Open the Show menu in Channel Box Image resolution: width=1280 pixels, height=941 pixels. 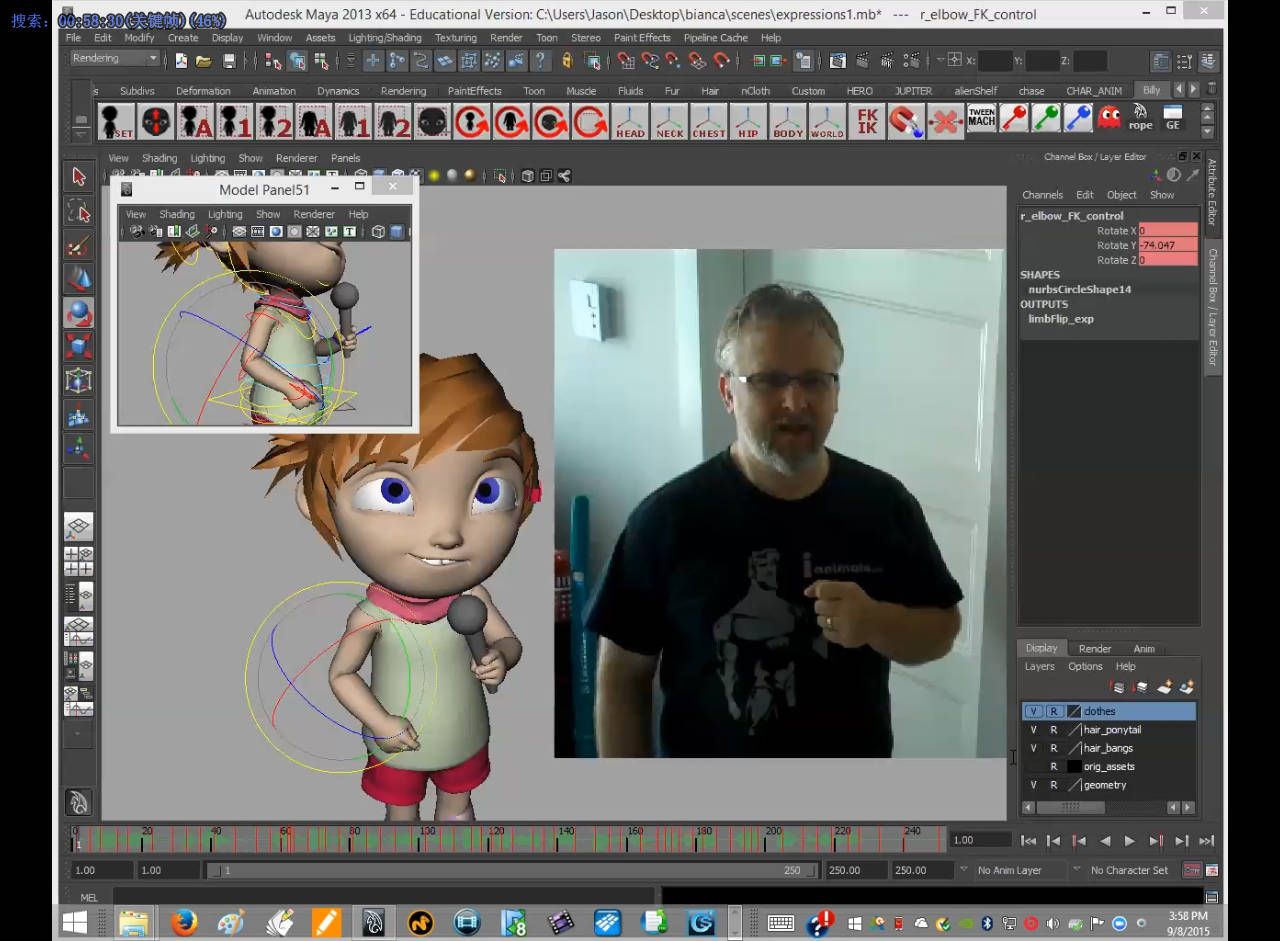coord(1161,195)
